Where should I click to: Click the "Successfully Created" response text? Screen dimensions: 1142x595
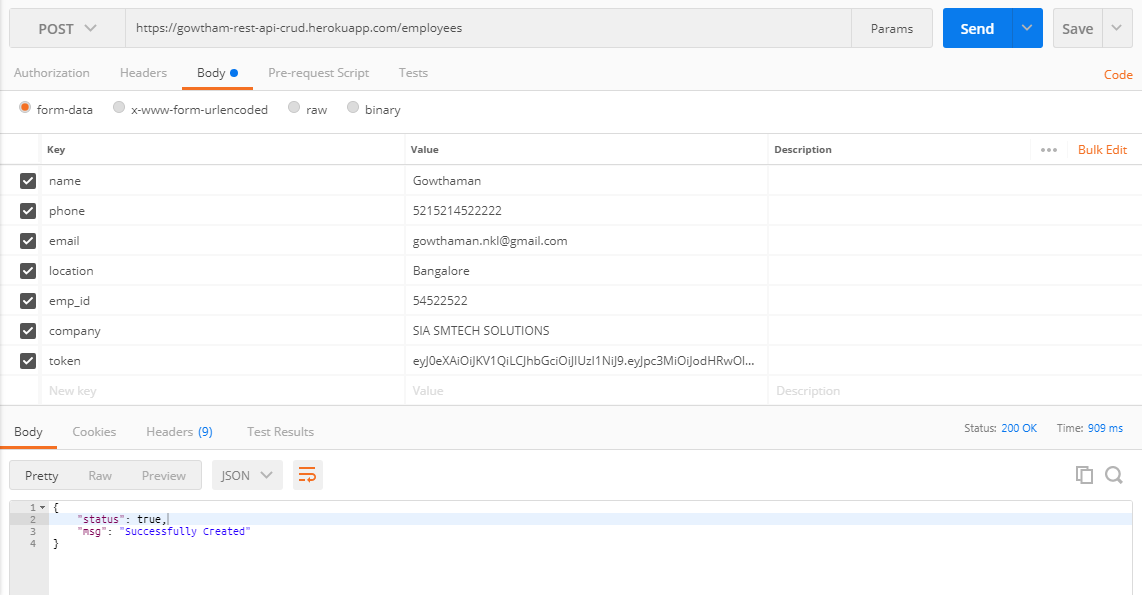[184, 532]
